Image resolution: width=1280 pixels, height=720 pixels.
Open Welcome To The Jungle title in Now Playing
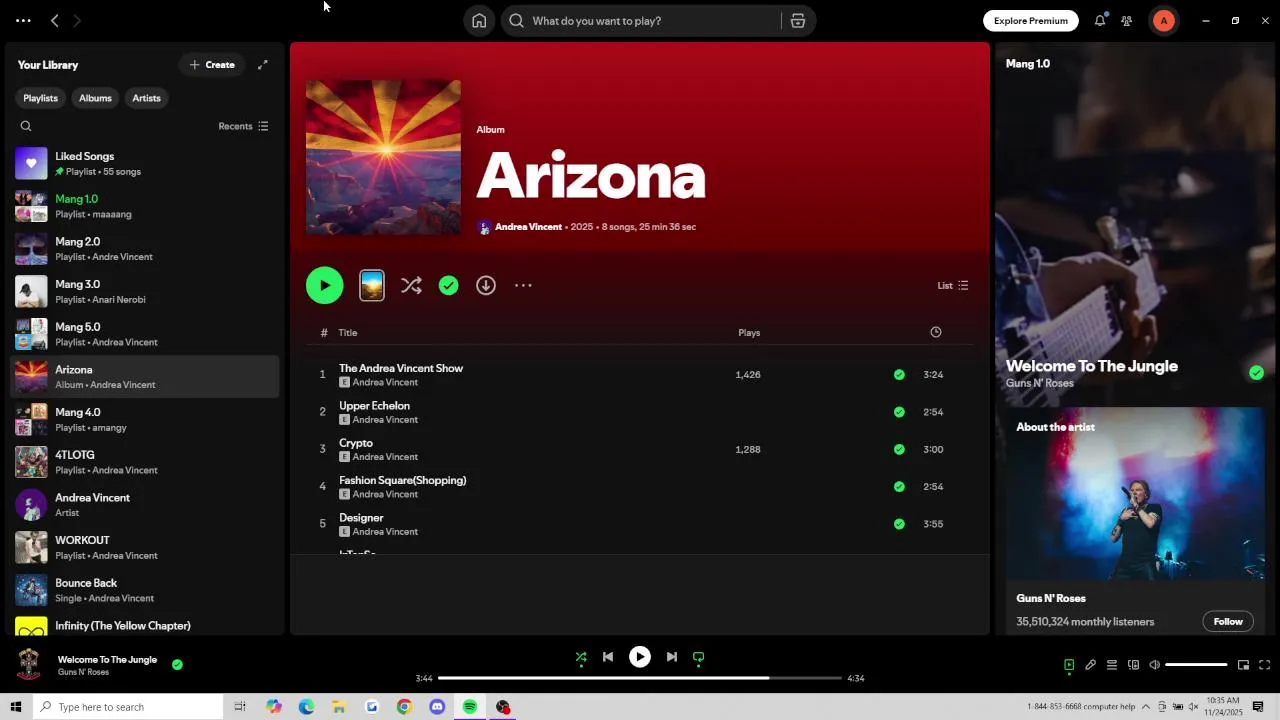pyautogui.click(x=1092, y=366)
